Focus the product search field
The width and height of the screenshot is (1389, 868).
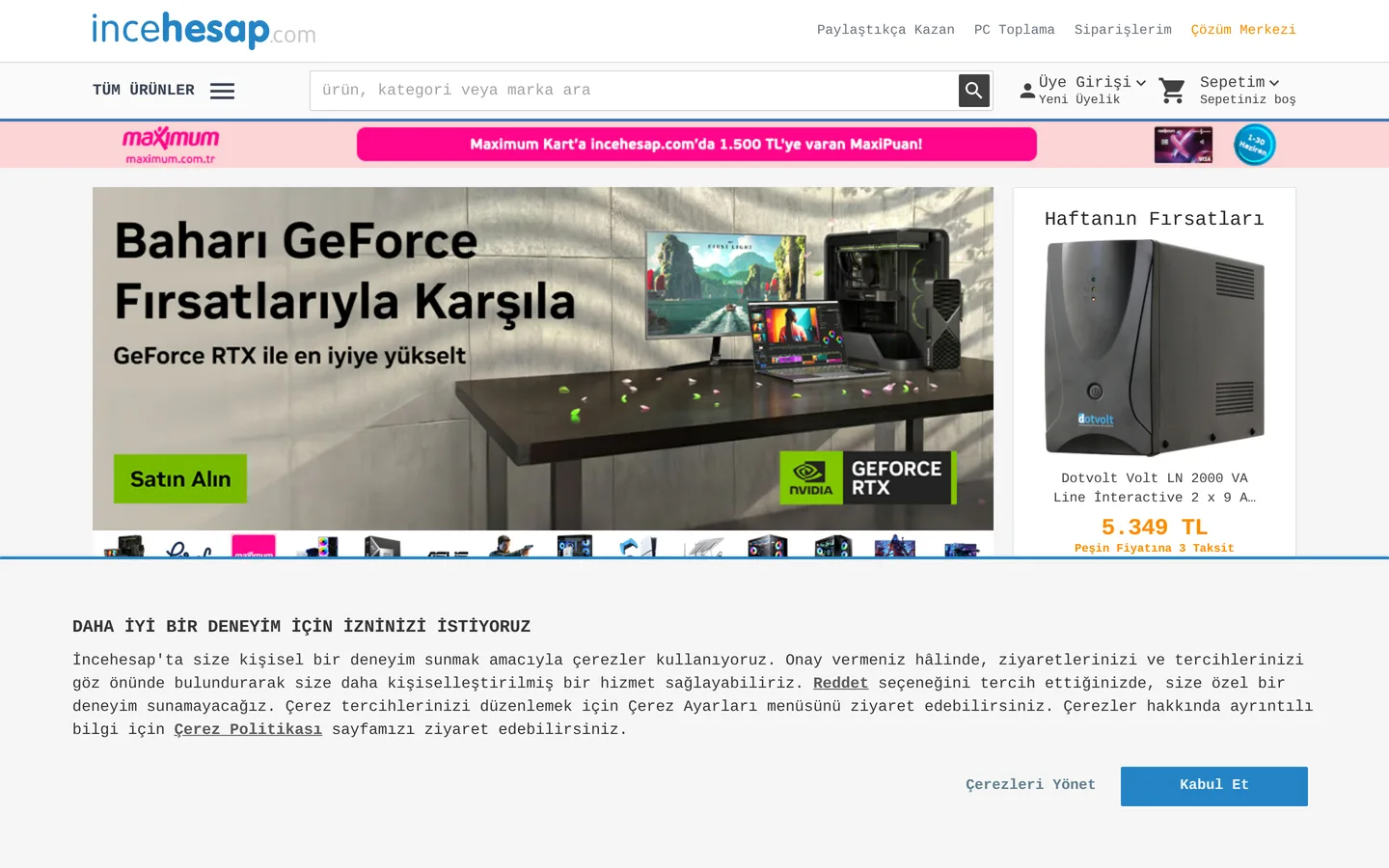point(634,91)
